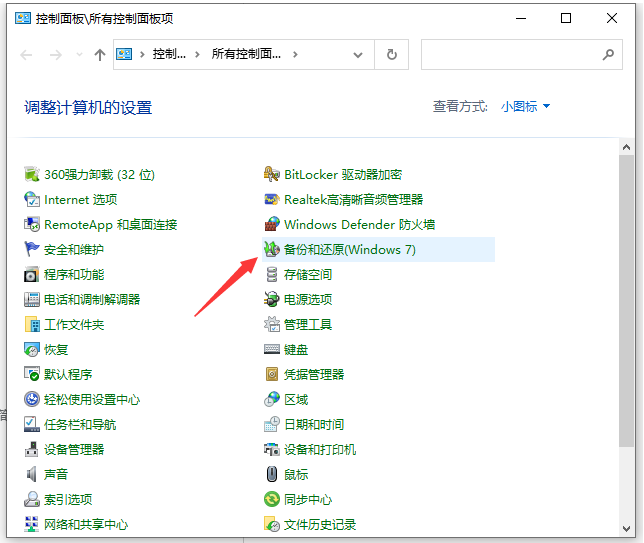Screen dimensions: 644x543
Task: Expand chevron before 控制... breadcrumb
Action: tap(143, 54)
